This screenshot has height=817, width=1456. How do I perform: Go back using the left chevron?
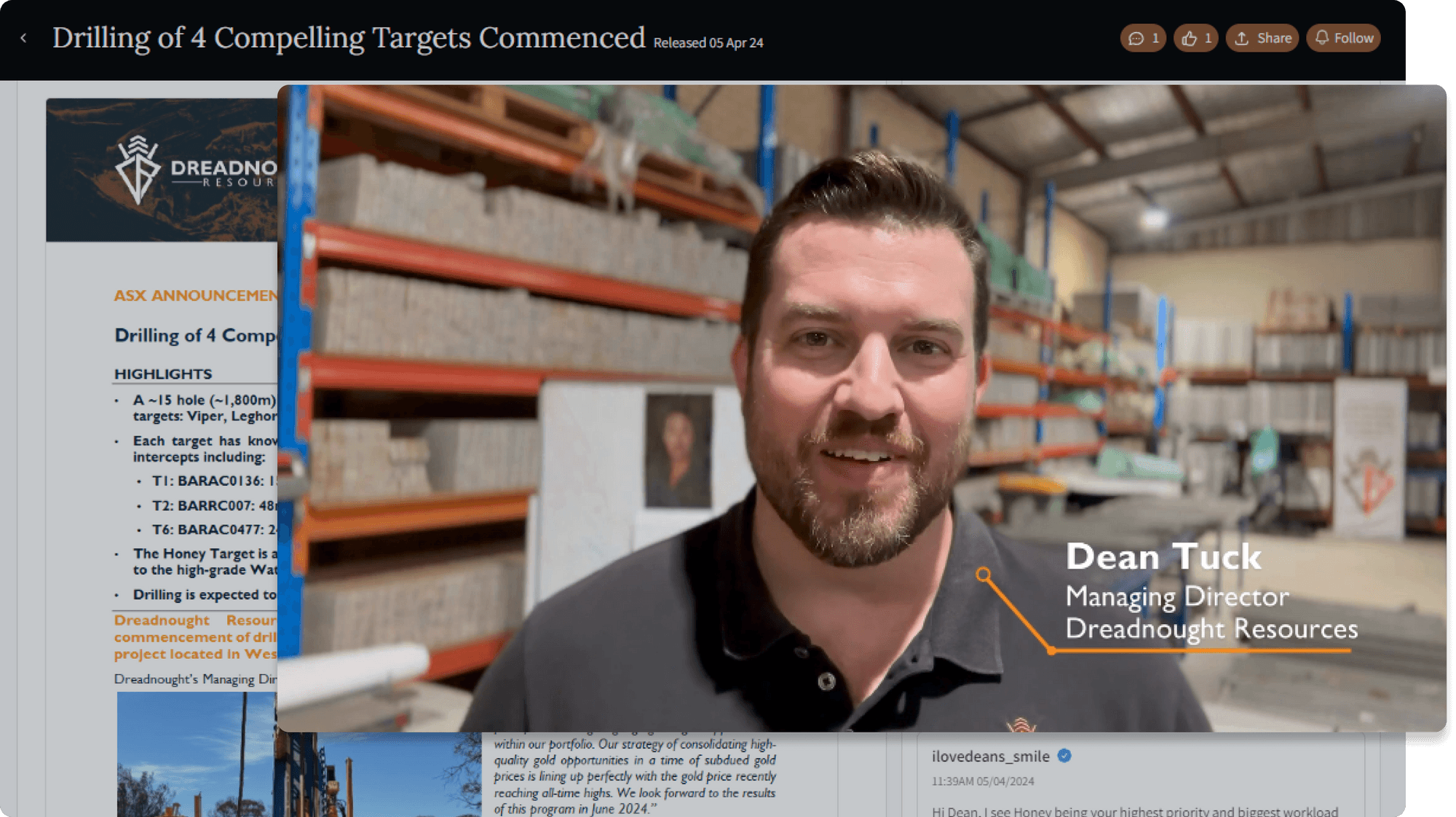coord(24,38)
